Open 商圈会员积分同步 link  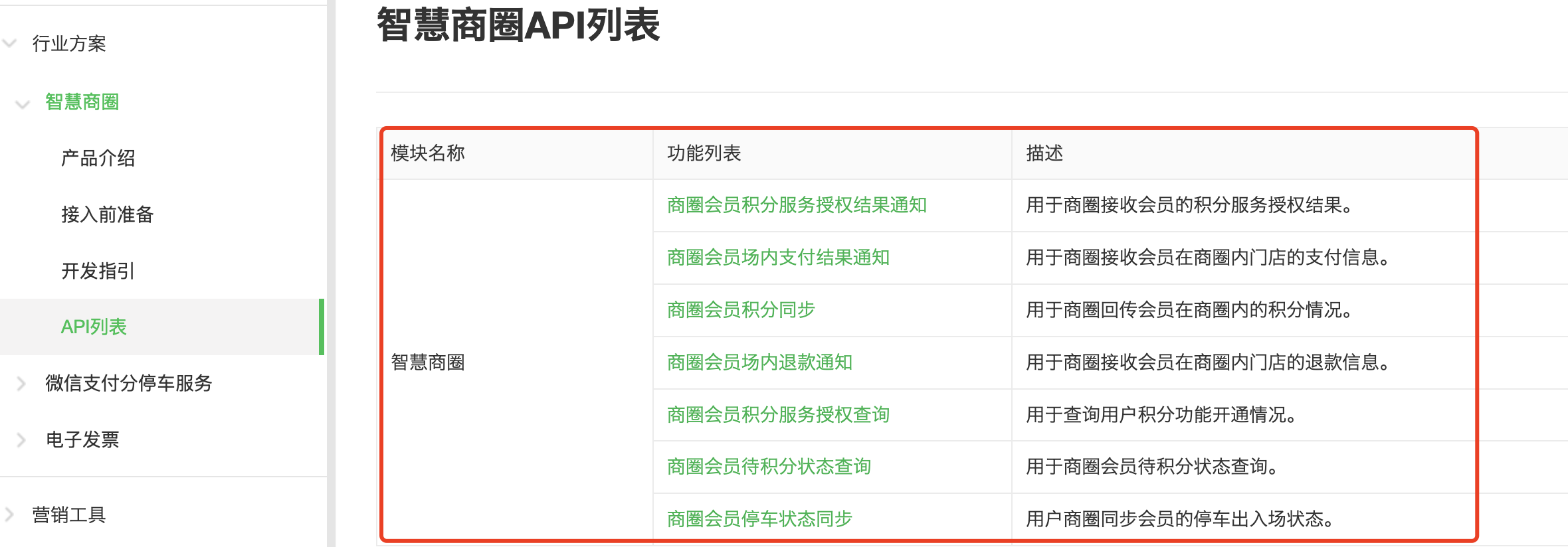pyautogui.click(x=741, y=310)
